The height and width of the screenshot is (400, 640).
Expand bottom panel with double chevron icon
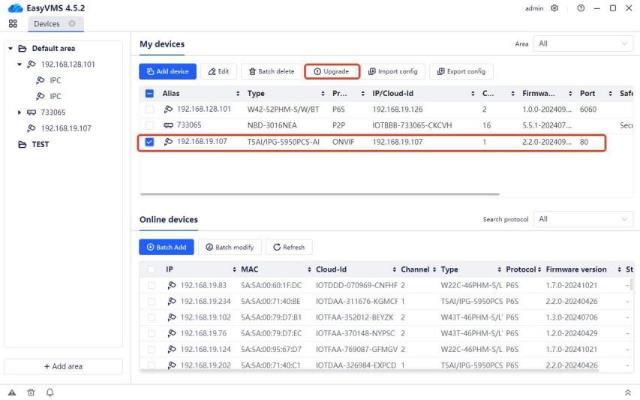coord(627,392)
